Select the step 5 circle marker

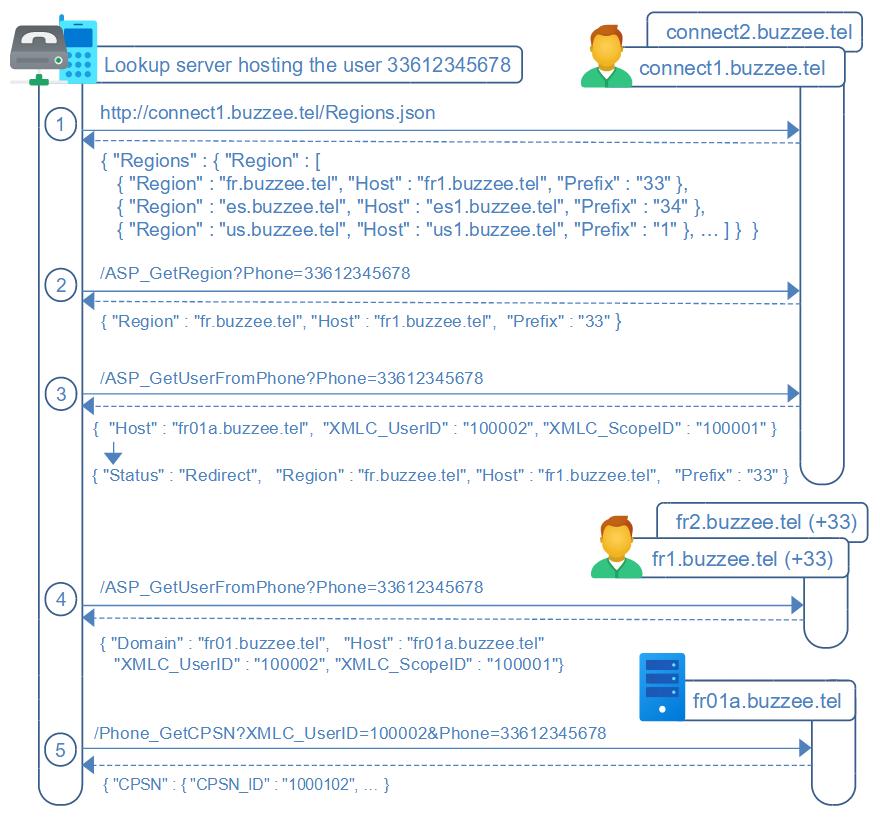61,749
